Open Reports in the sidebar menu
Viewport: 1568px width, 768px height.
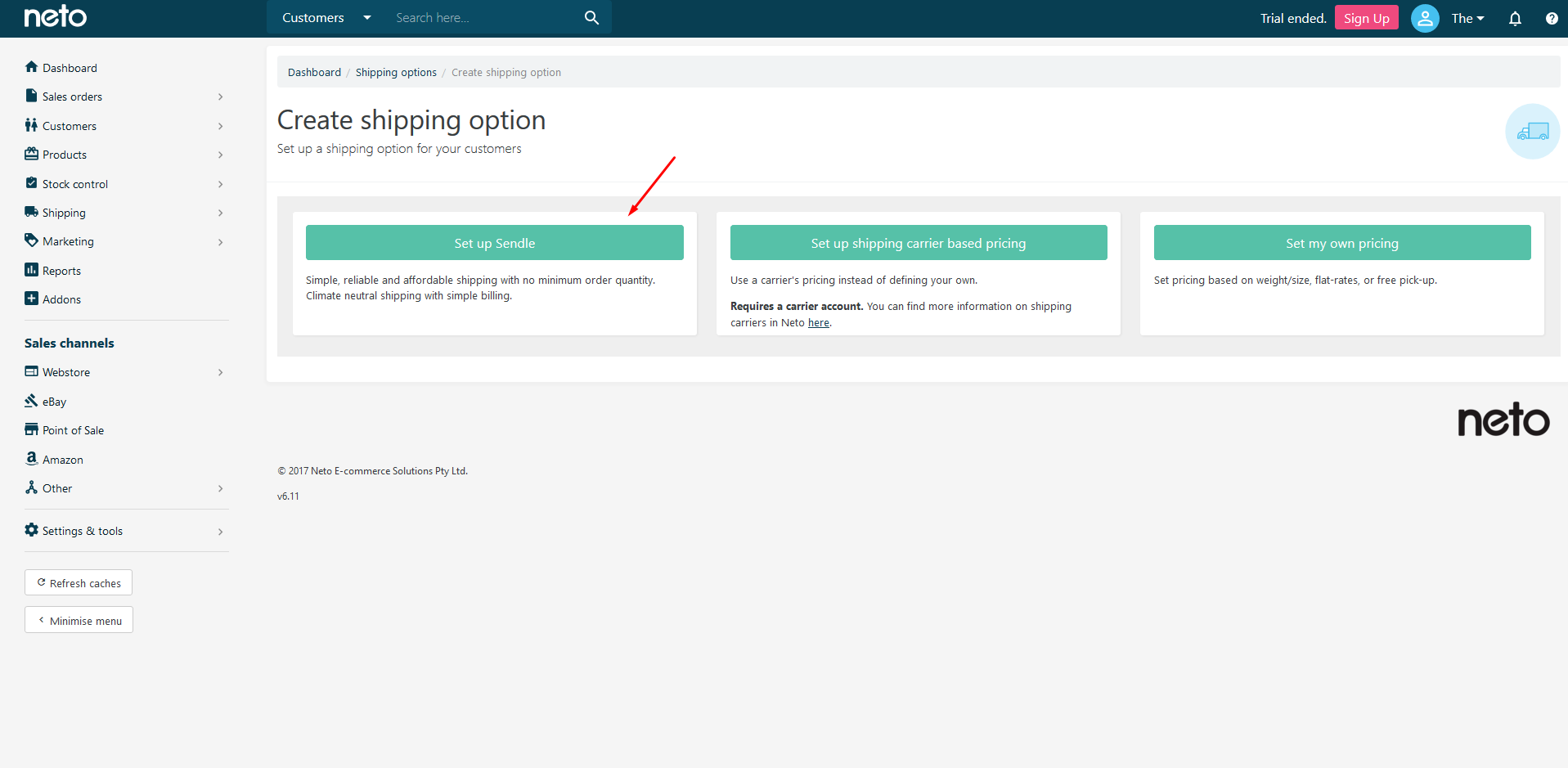[x=61, y=271]
